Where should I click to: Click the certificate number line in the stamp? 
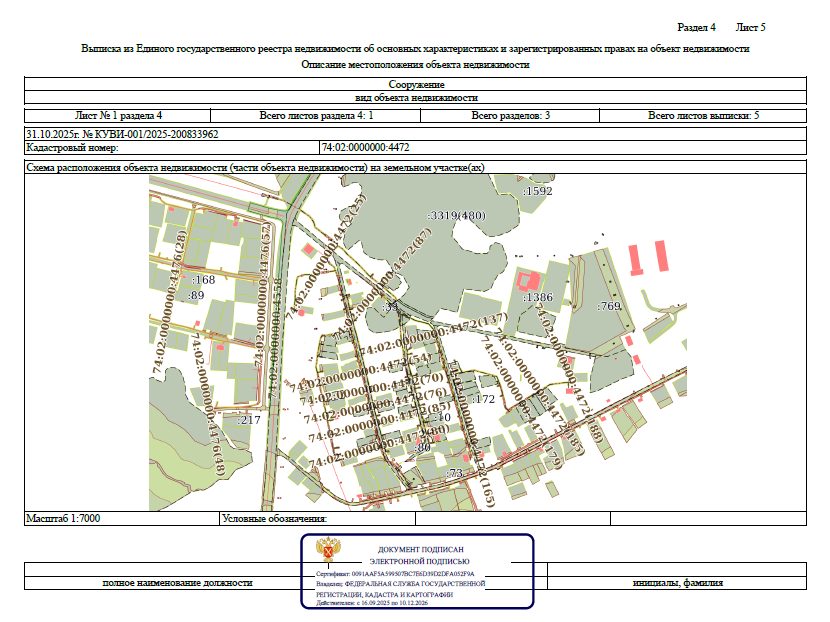click(395, 573)
